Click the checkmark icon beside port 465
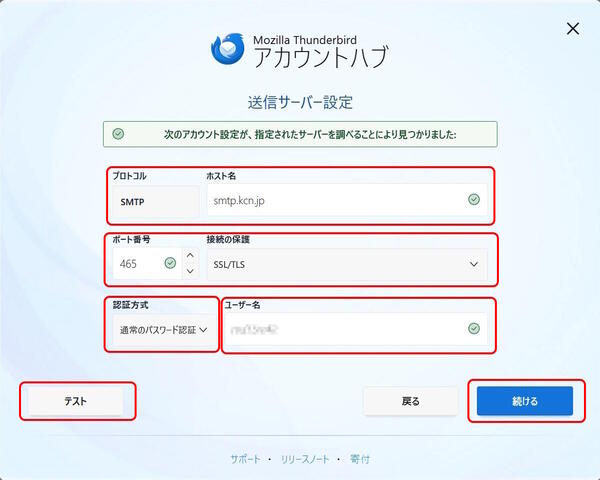 pos(170,263)
